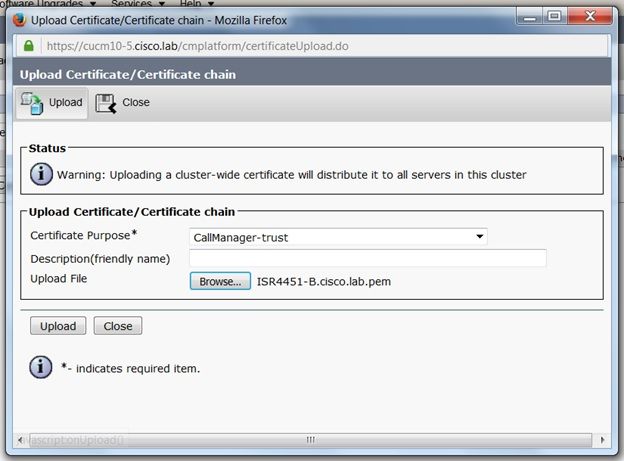624x461 pixels.
Task: Click the Status info icon beside warning
Action: tap(41, 174)
